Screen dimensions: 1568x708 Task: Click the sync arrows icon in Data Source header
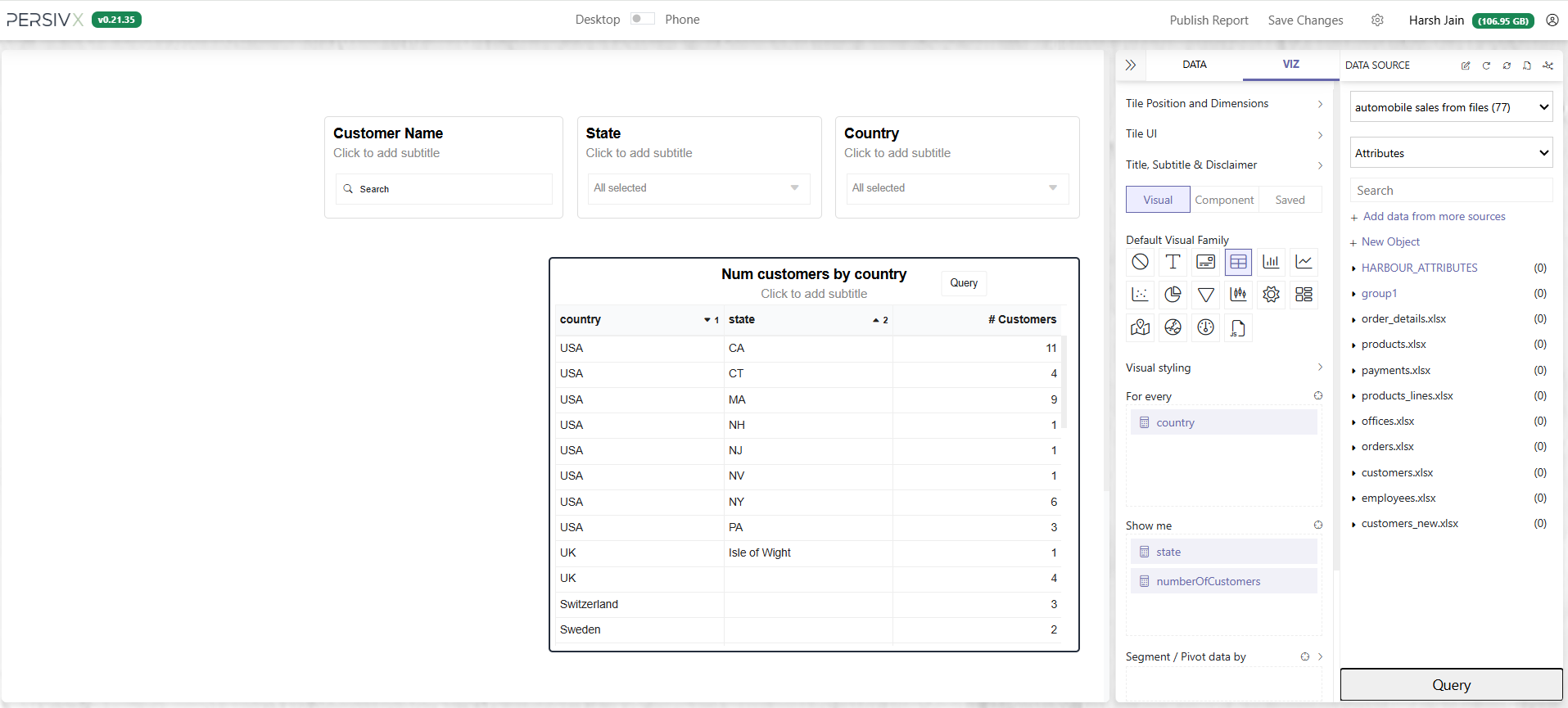[1507, 65]
